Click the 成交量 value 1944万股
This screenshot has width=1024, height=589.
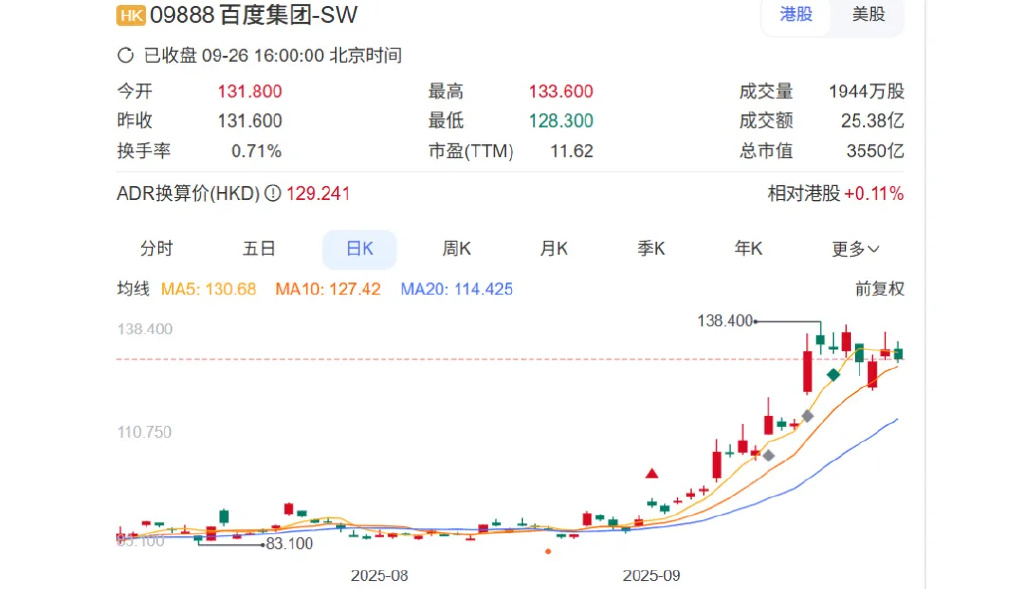[x=867, y=91]
